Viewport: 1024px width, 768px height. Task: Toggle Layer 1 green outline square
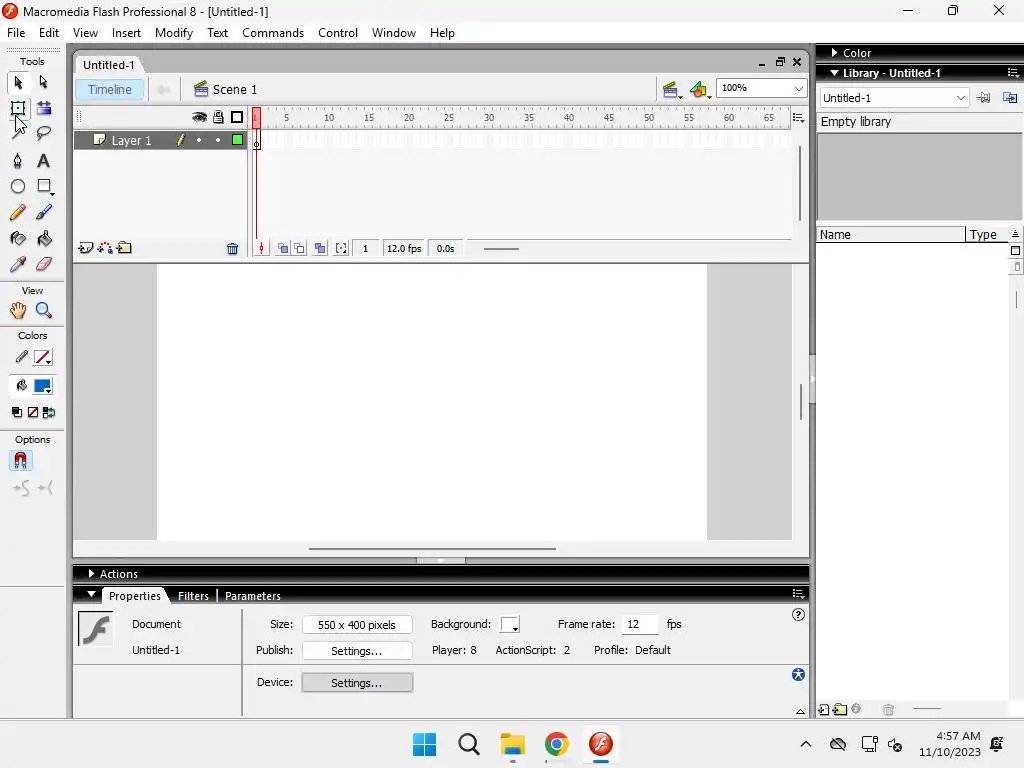[238, 140]
